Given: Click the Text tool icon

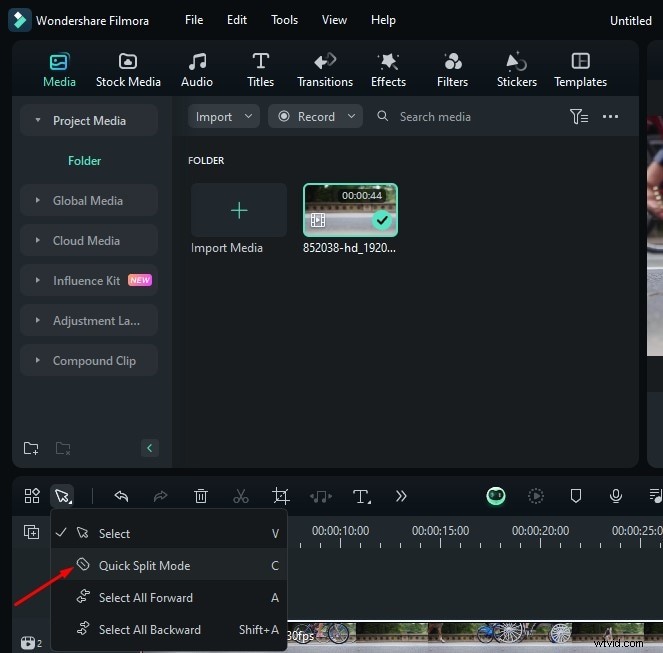Looking at the screenshot, I should coord(362,496).
